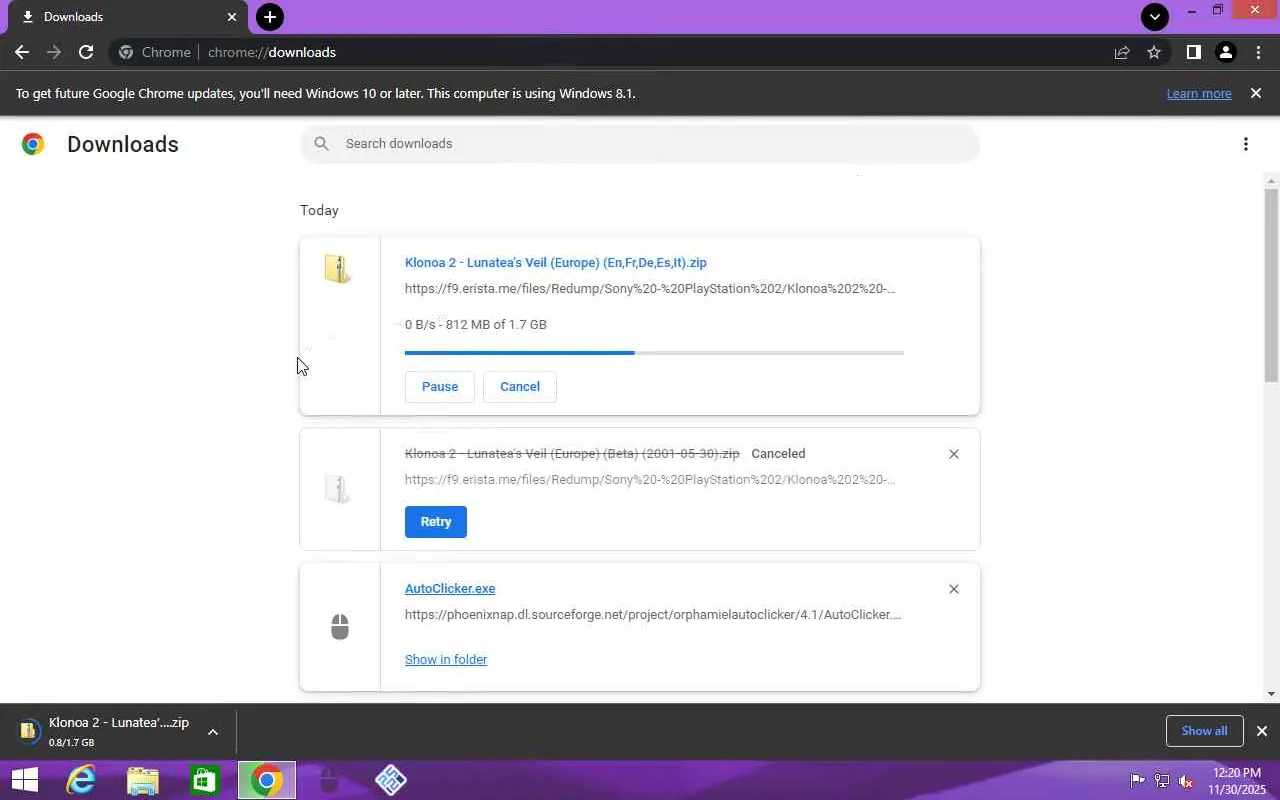Viewport: 1280px width, 800px height.
Task: Switch to Chrome in the taskbar
Action: pyautogui.click(x=267, y=780)
